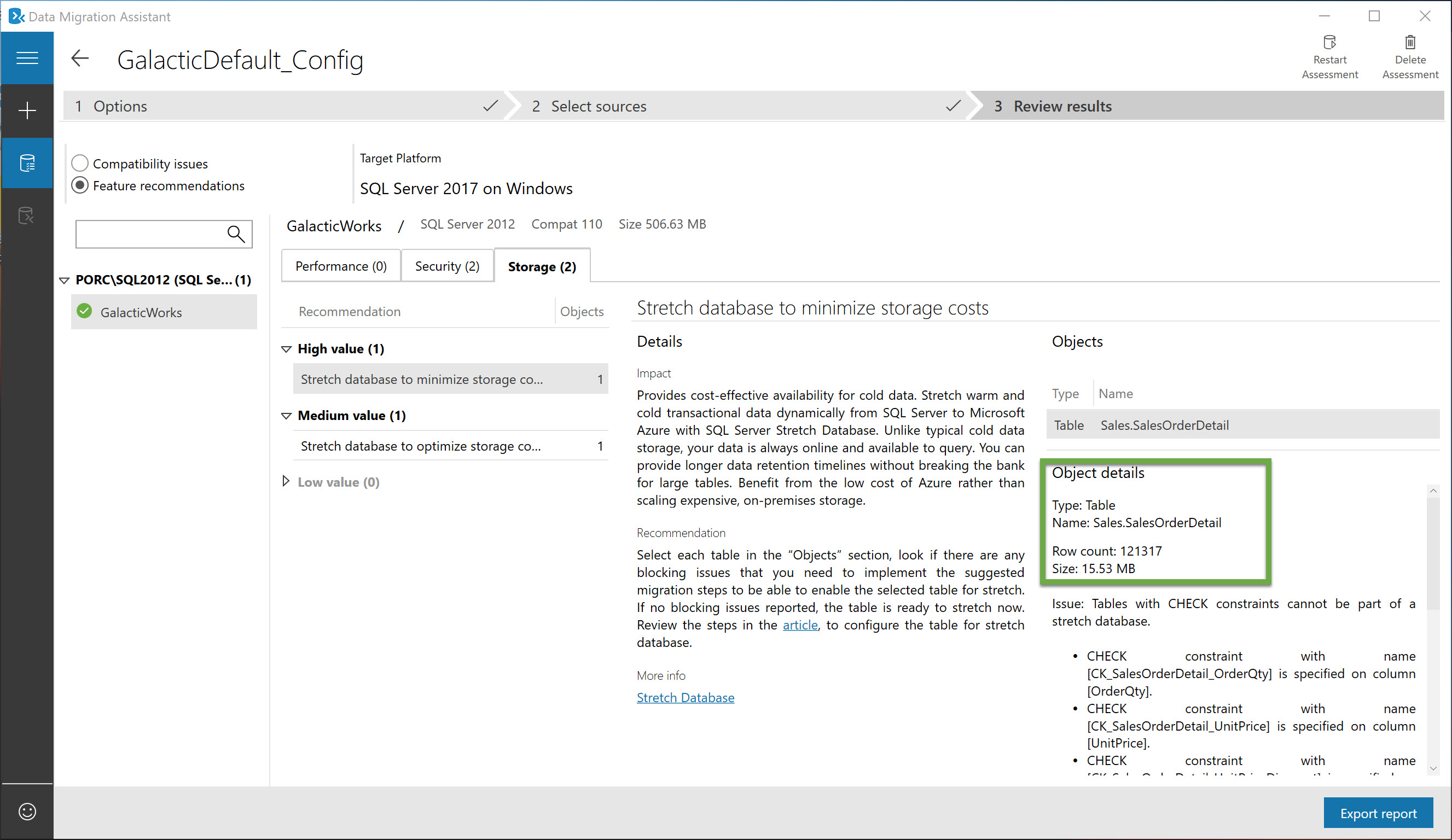This screenshot has height=840, width=1452.
Task: Collapse the PORC\SQL2012 server node
Action: 65,280
